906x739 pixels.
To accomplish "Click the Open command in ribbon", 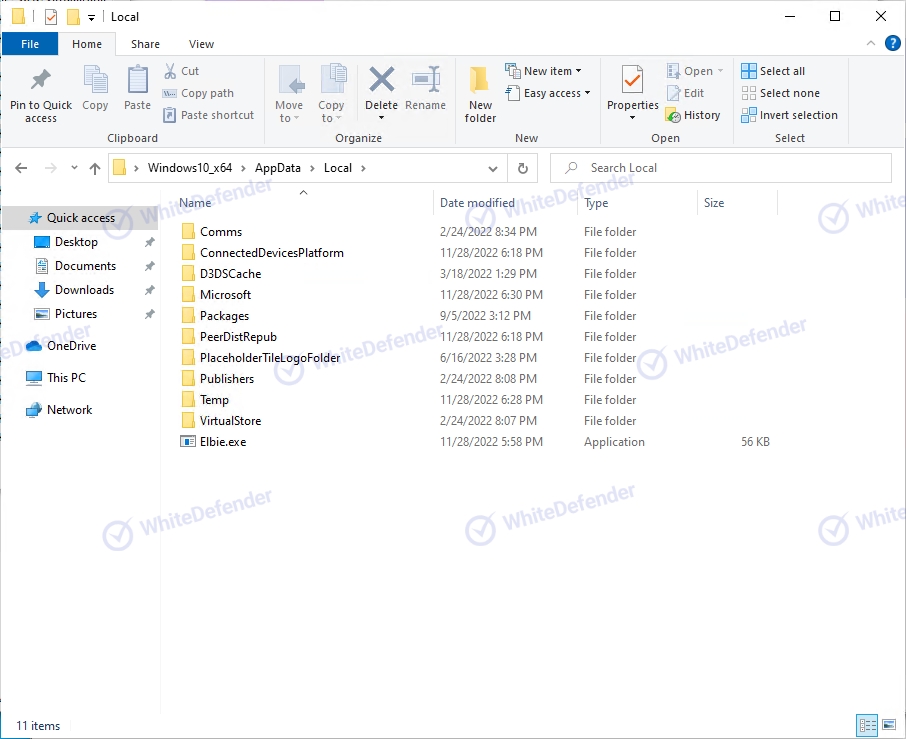I will (x=695, y=71).
